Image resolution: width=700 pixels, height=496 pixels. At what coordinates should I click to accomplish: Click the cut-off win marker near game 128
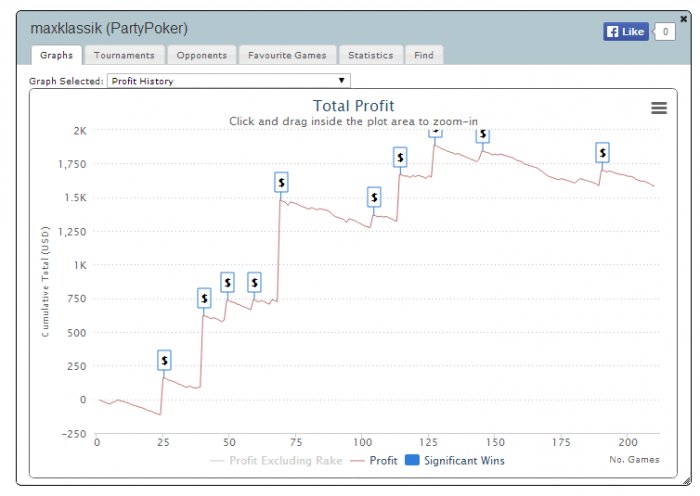[435, 133]
